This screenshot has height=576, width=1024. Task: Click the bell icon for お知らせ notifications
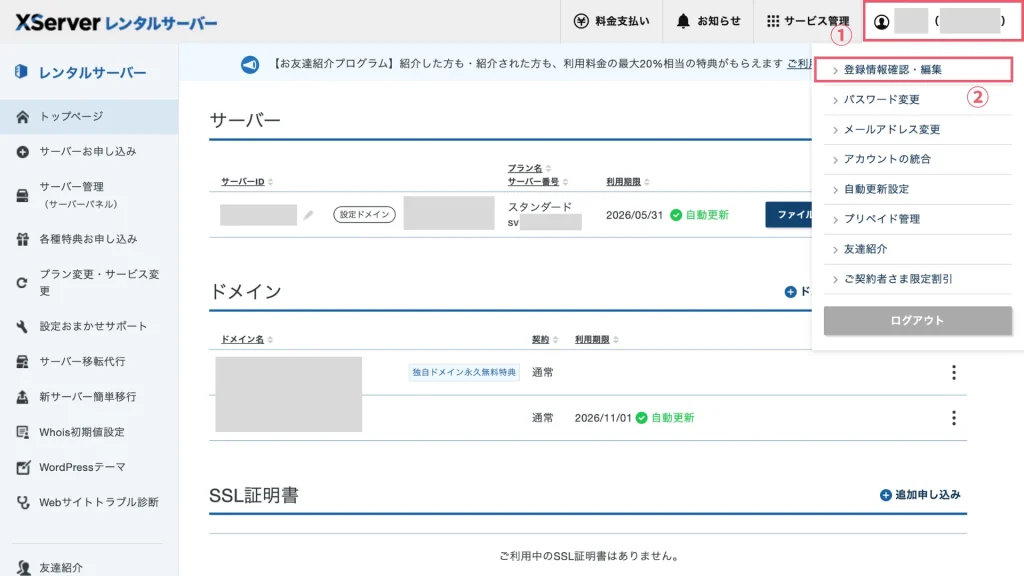[x=683, y=21]
